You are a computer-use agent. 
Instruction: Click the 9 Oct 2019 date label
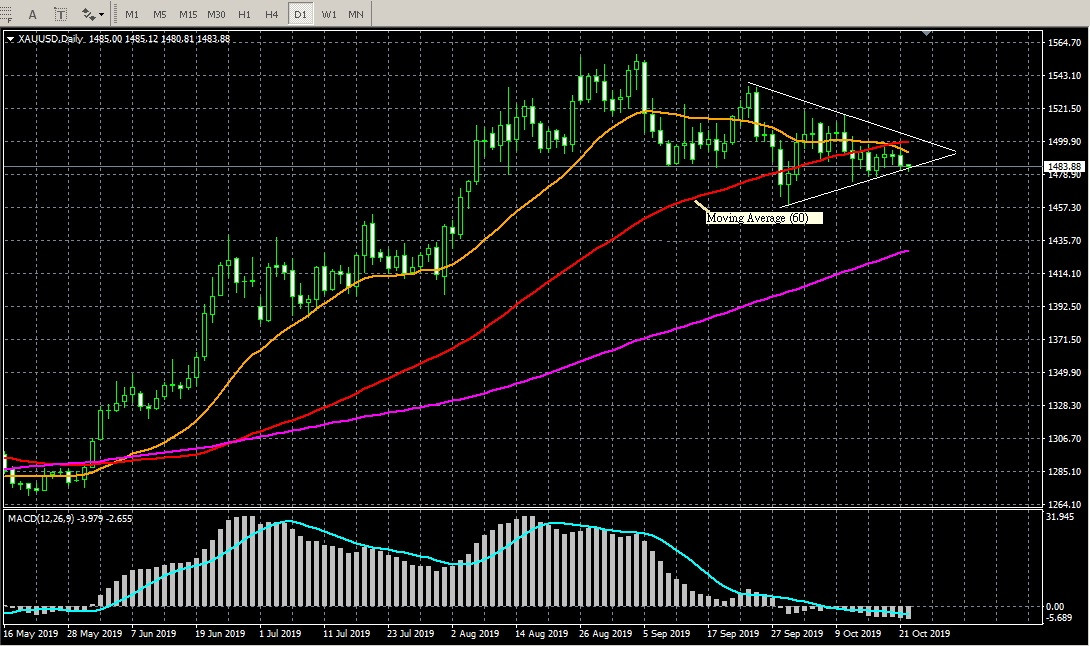coord(858,633)
